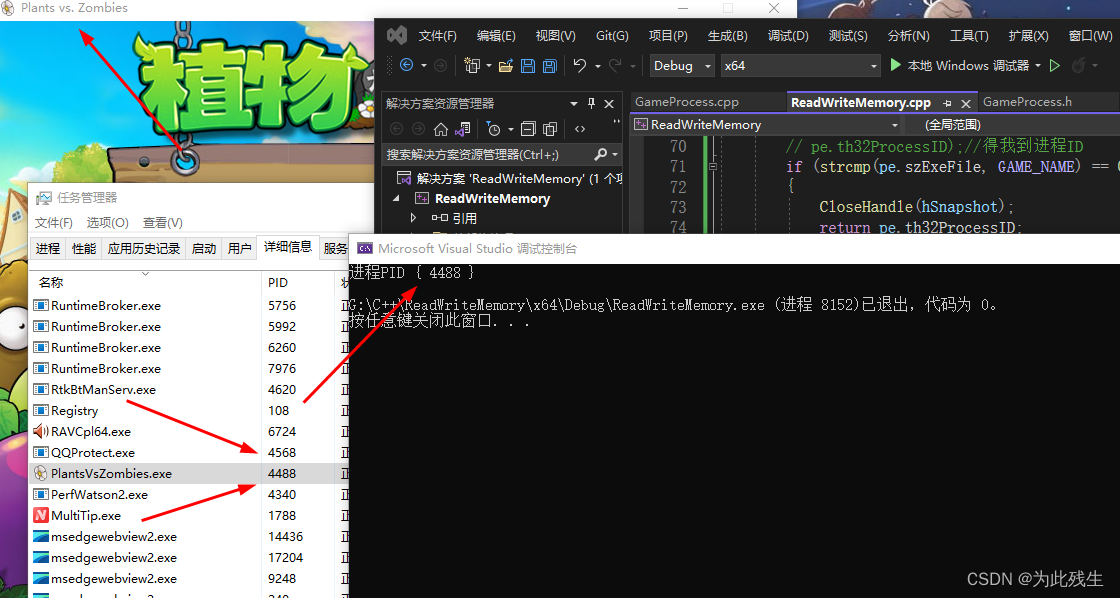This screenshot has width=1120, height=598.
Task: Open the 调试(D) debug menu
Action: pos(788,36)
